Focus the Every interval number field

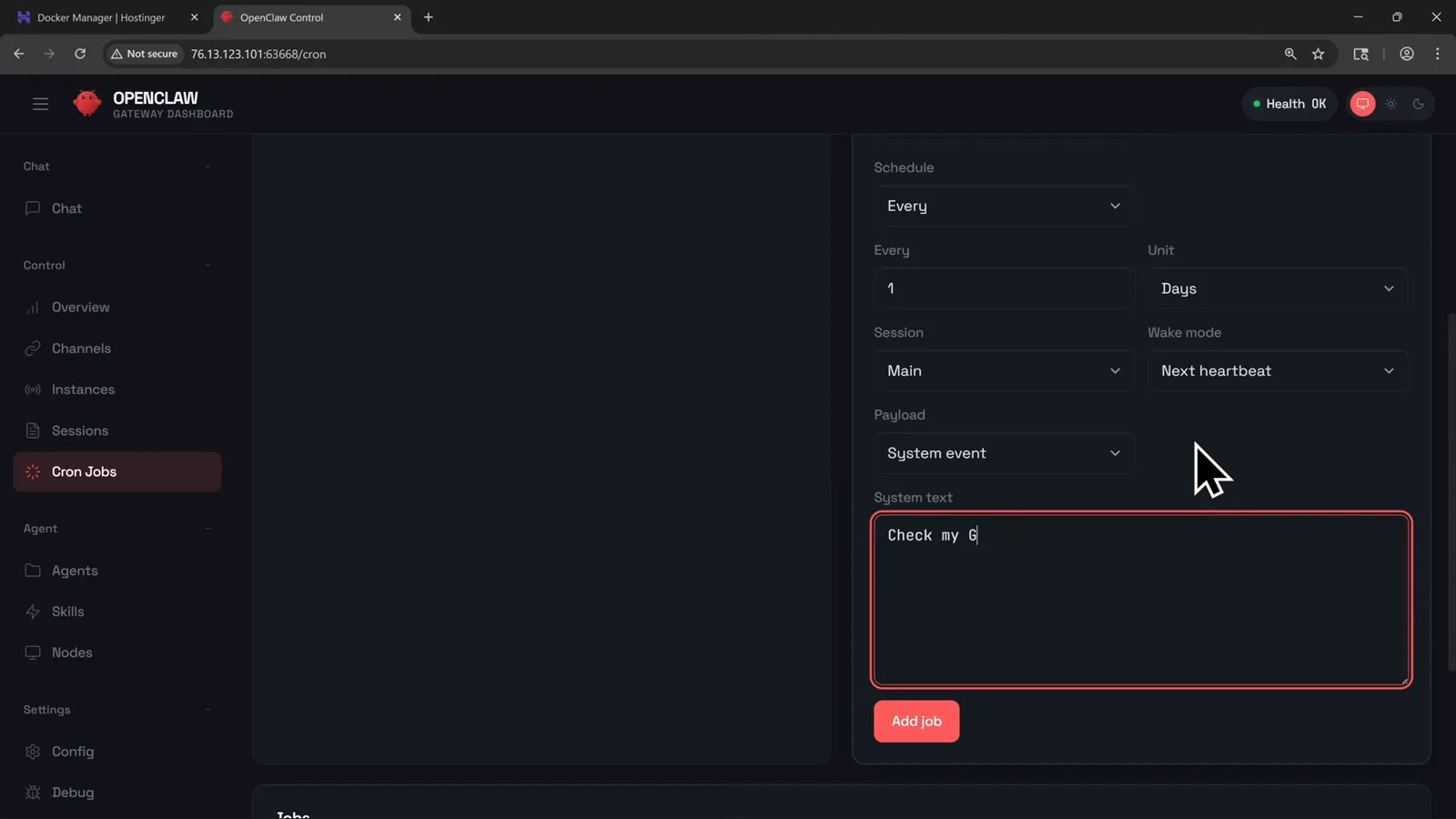tap(1004, 288)
